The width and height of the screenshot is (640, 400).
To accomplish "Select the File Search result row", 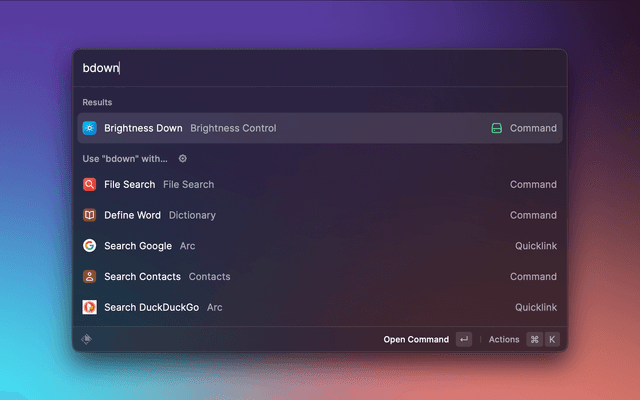I will [x=320, y=184].
